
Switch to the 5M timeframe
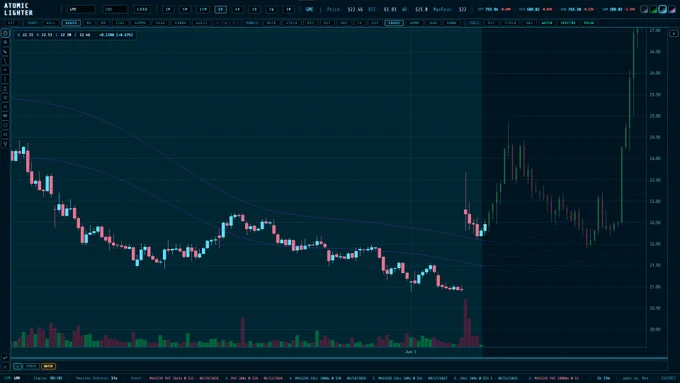185,9
